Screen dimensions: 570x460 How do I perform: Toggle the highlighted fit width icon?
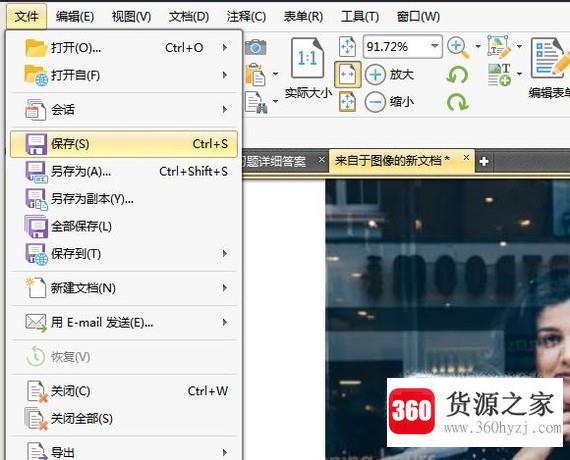(348, 75)
